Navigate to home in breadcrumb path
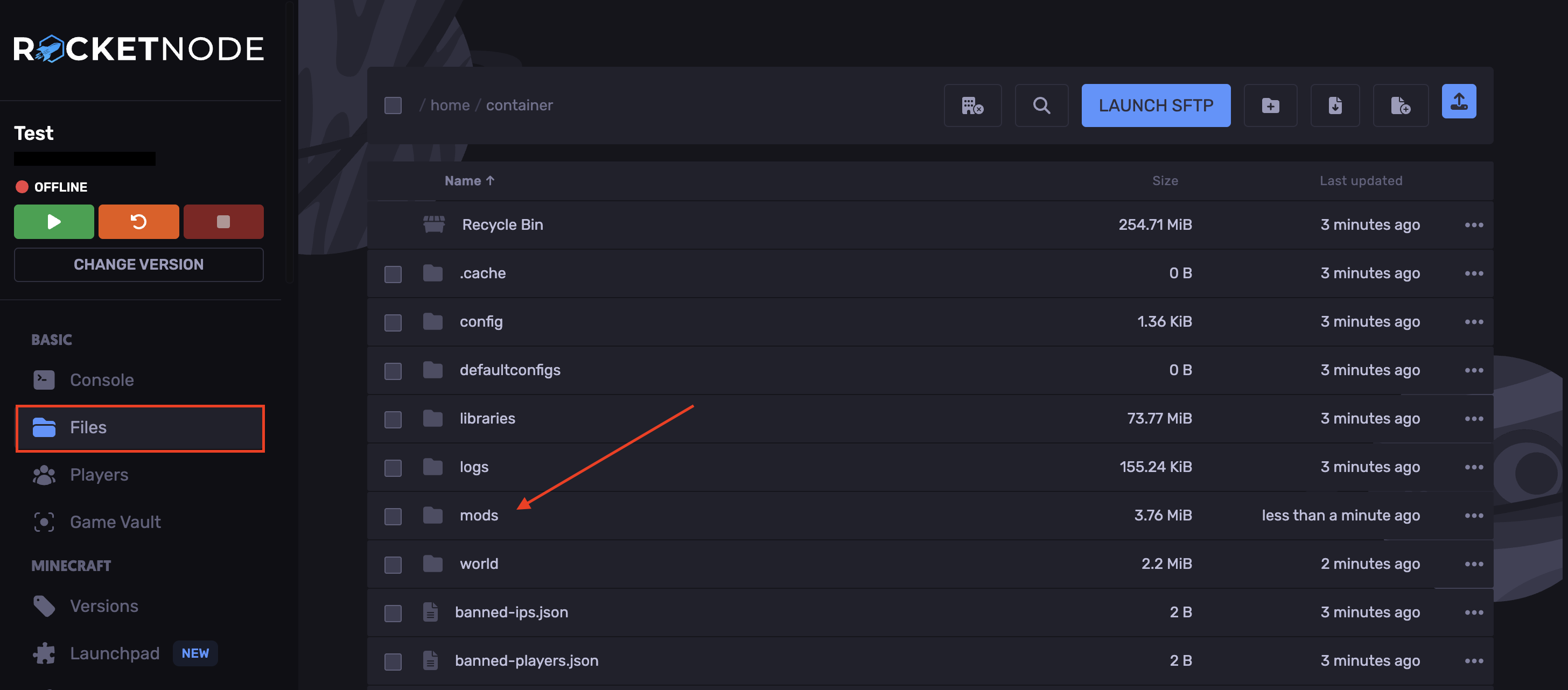1568x690 pixels. click(450, 105)
